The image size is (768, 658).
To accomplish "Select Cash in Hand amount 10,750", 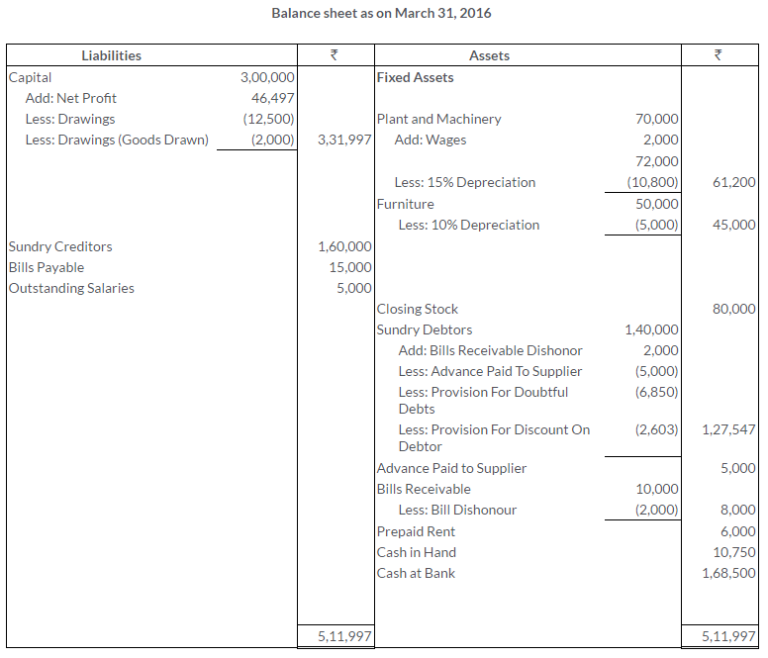I will 734,553.
